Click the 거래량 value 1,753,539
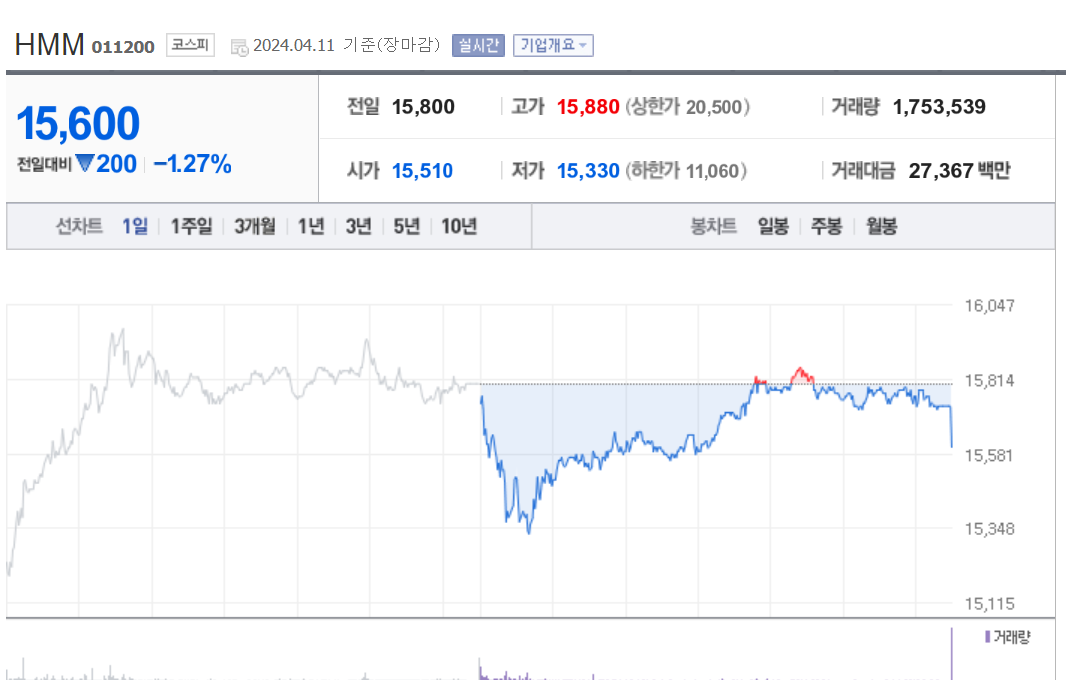Viewport: 1066px width, 680px height. [x=939, y=107]
